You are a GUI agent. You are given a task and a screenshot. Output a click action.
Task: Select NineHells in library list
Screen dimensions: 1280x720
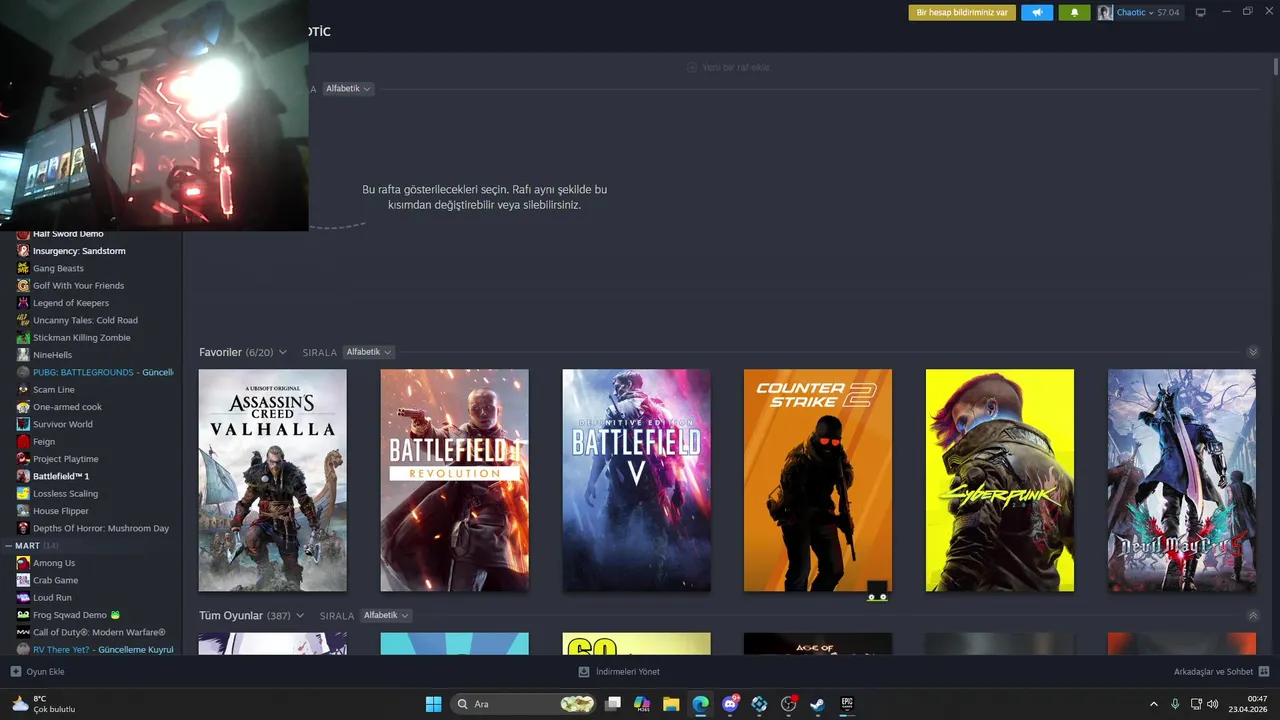[x=52, y=355]
